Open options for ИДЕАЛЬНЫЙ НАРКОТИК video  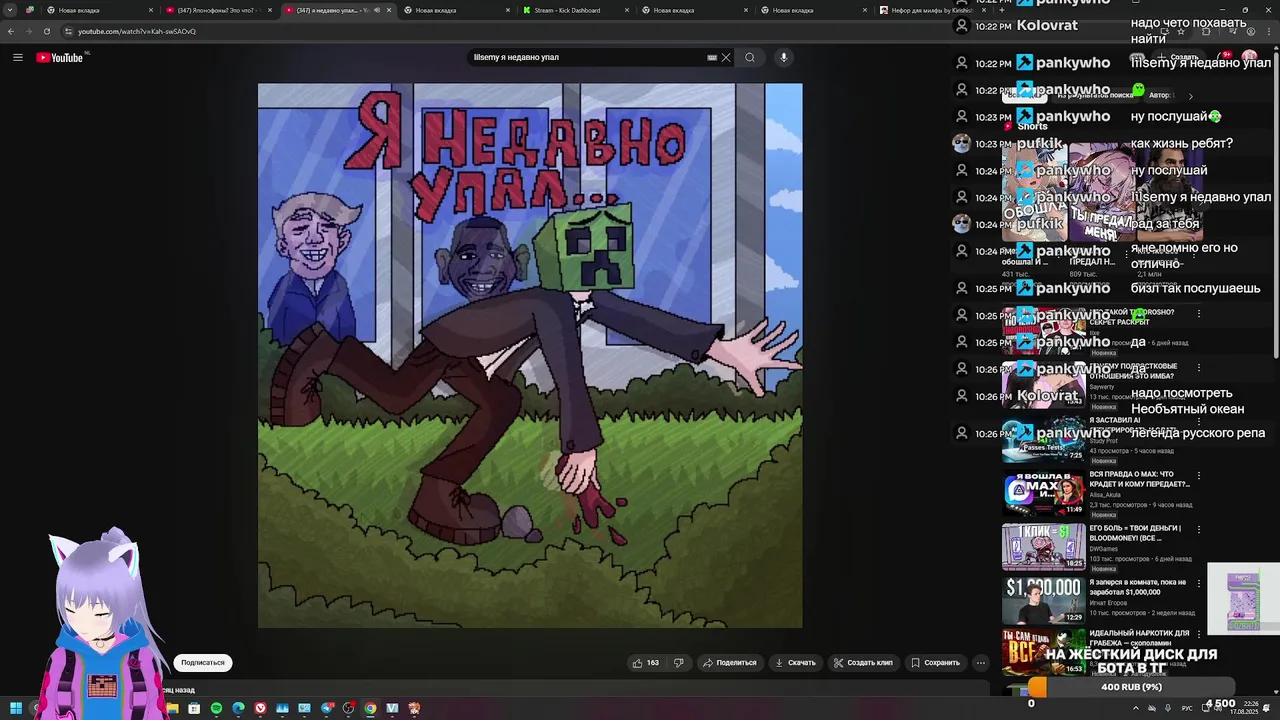point(1199,635)
